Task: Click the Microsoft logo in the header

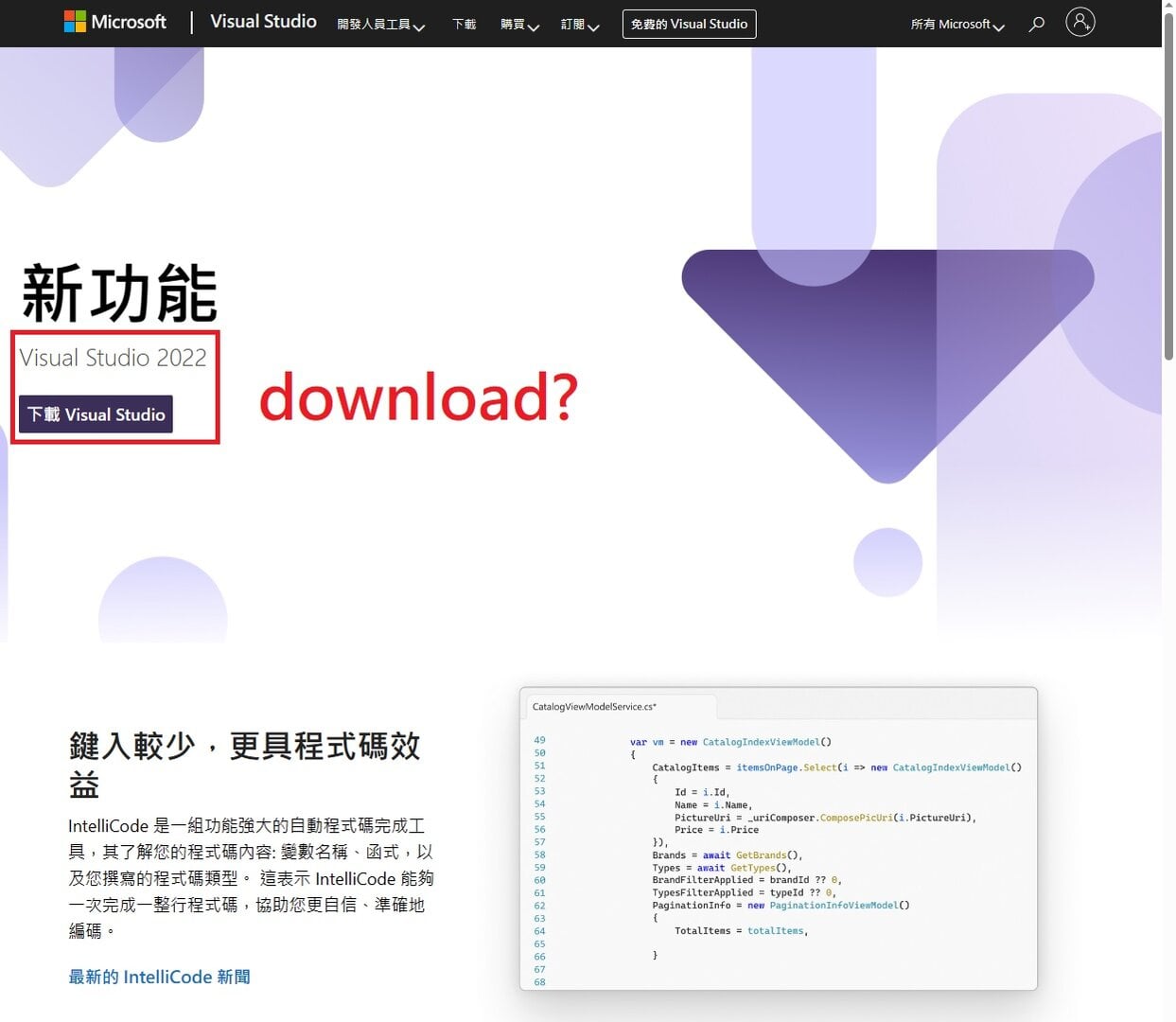Action: (114, 22)
